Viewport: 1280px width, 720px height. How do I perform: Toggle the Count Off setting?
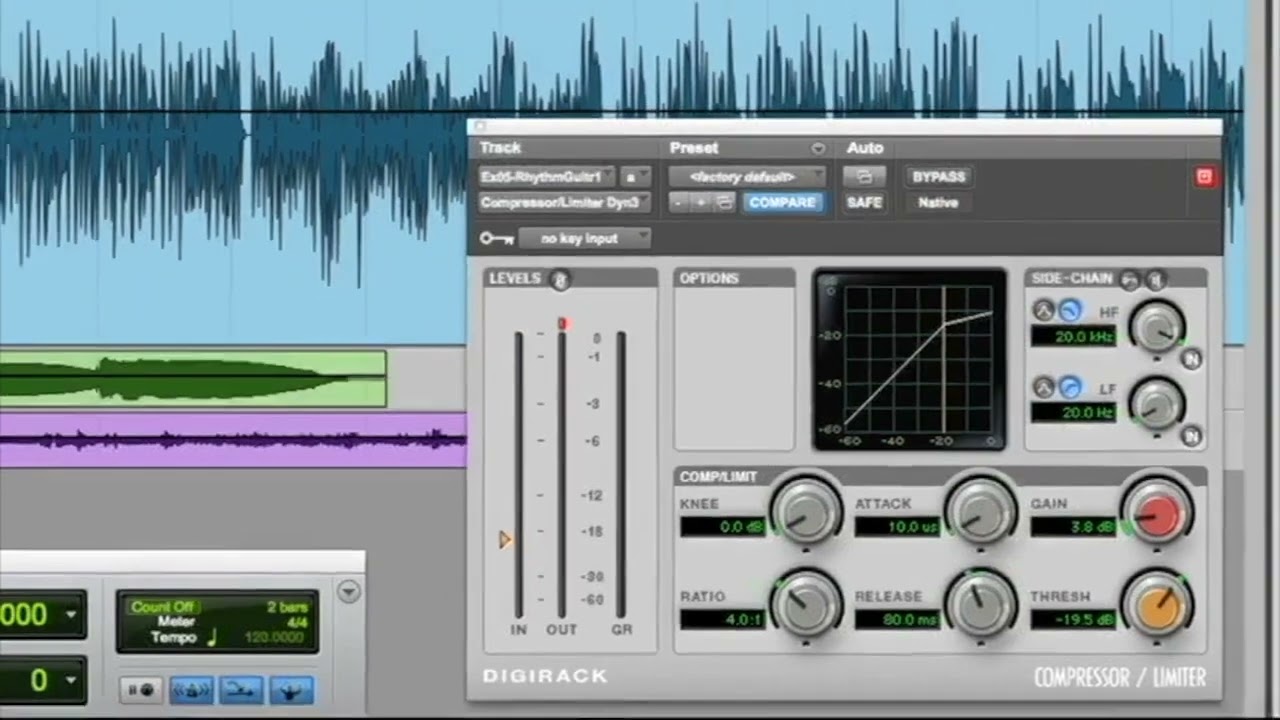tap(162, 607)
